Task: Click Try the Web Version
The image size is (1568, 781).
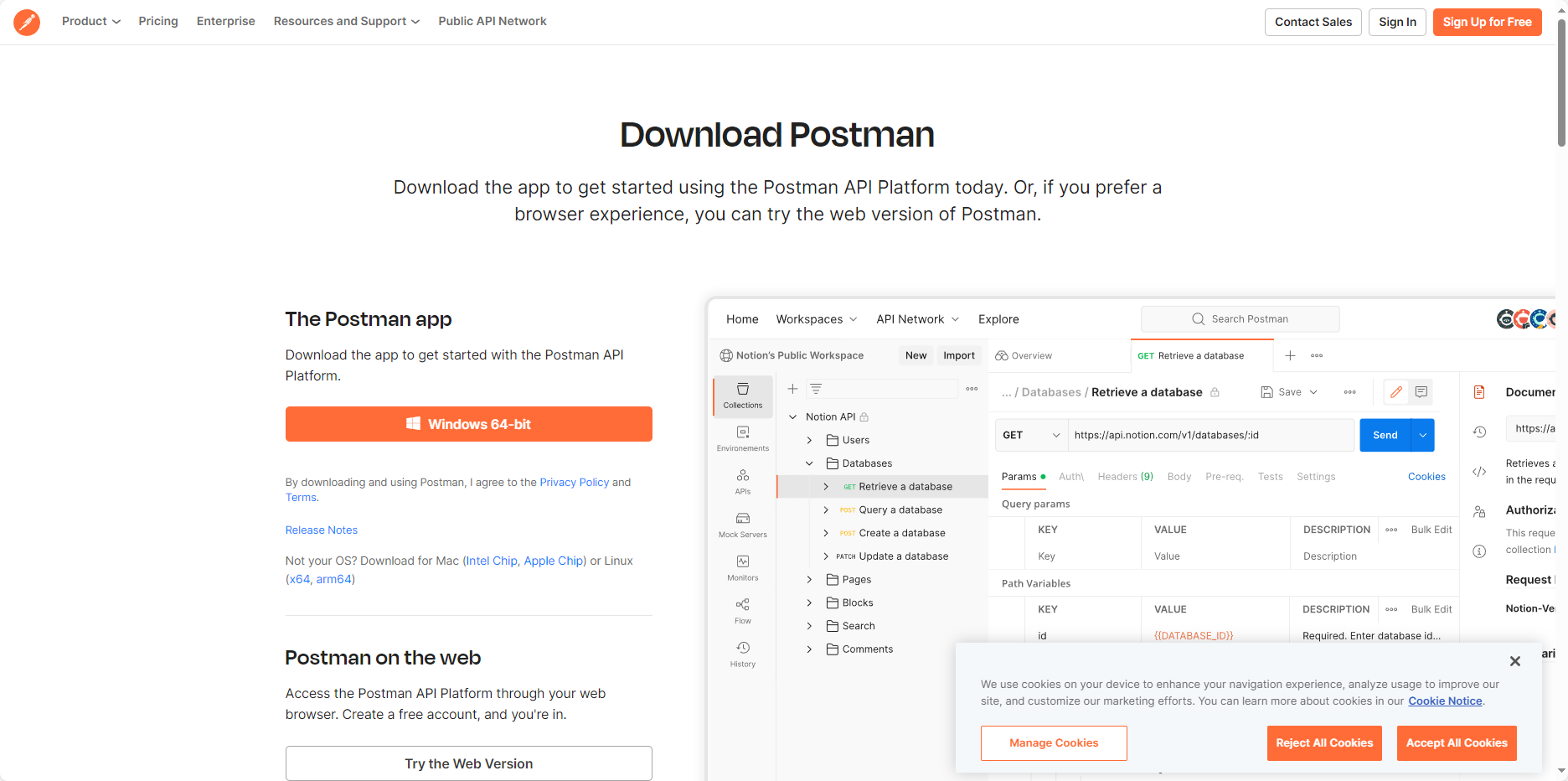Action: pyautogui.click(x=469, y=763)
